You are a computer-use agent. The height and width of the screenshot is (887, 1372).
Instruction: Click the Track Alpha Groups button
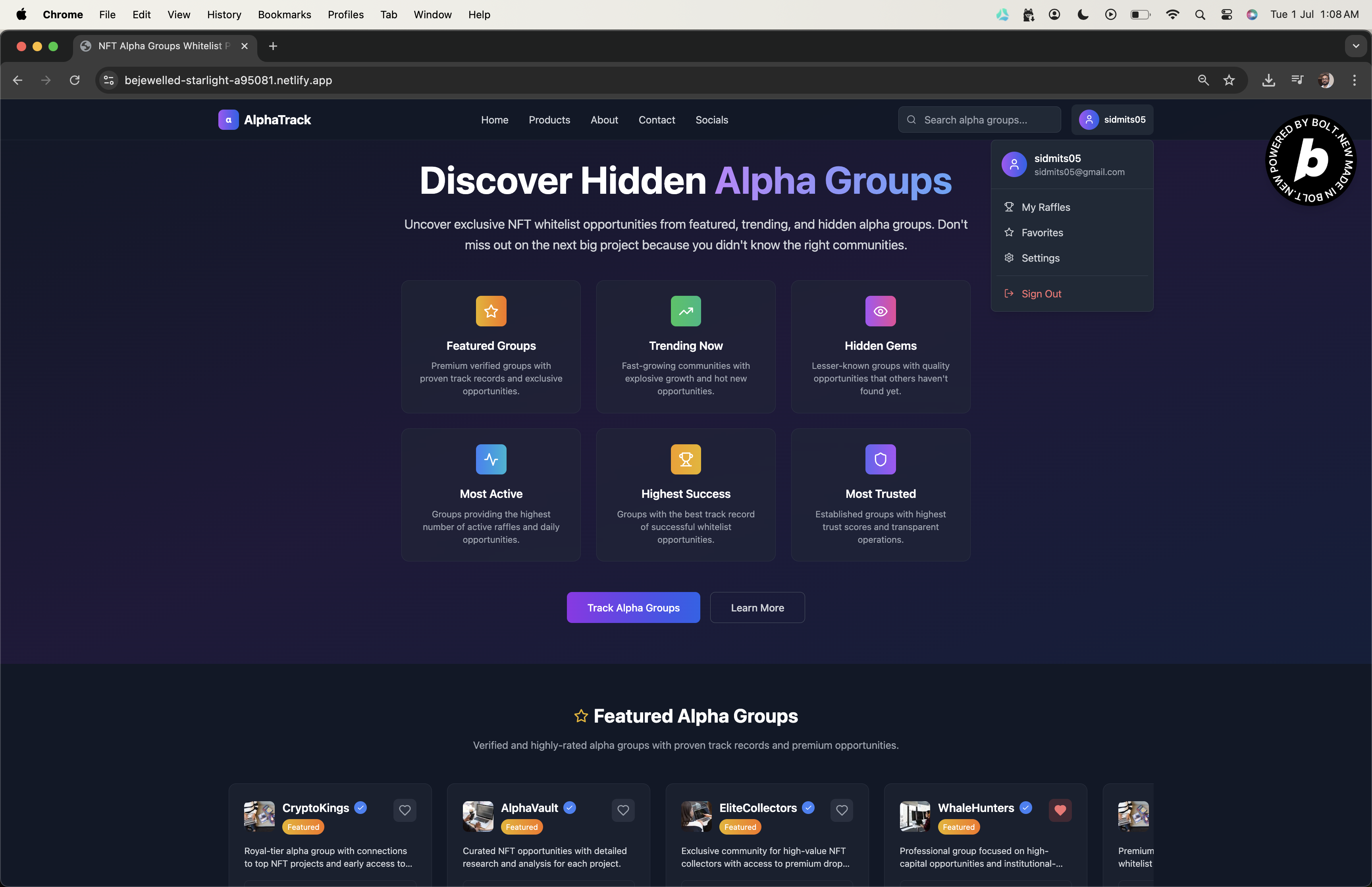pyautogui.click(x=633, y=607)
